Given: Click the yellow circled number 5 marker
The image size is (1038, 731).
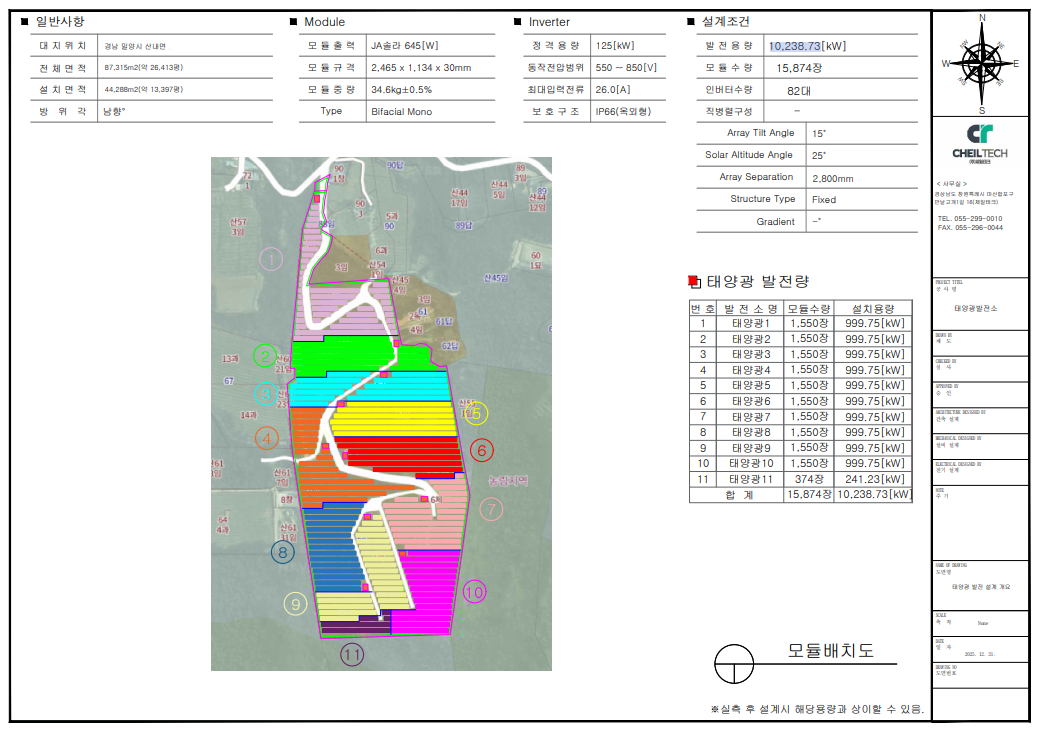Looking at the screenshot, I should (476, 413).
